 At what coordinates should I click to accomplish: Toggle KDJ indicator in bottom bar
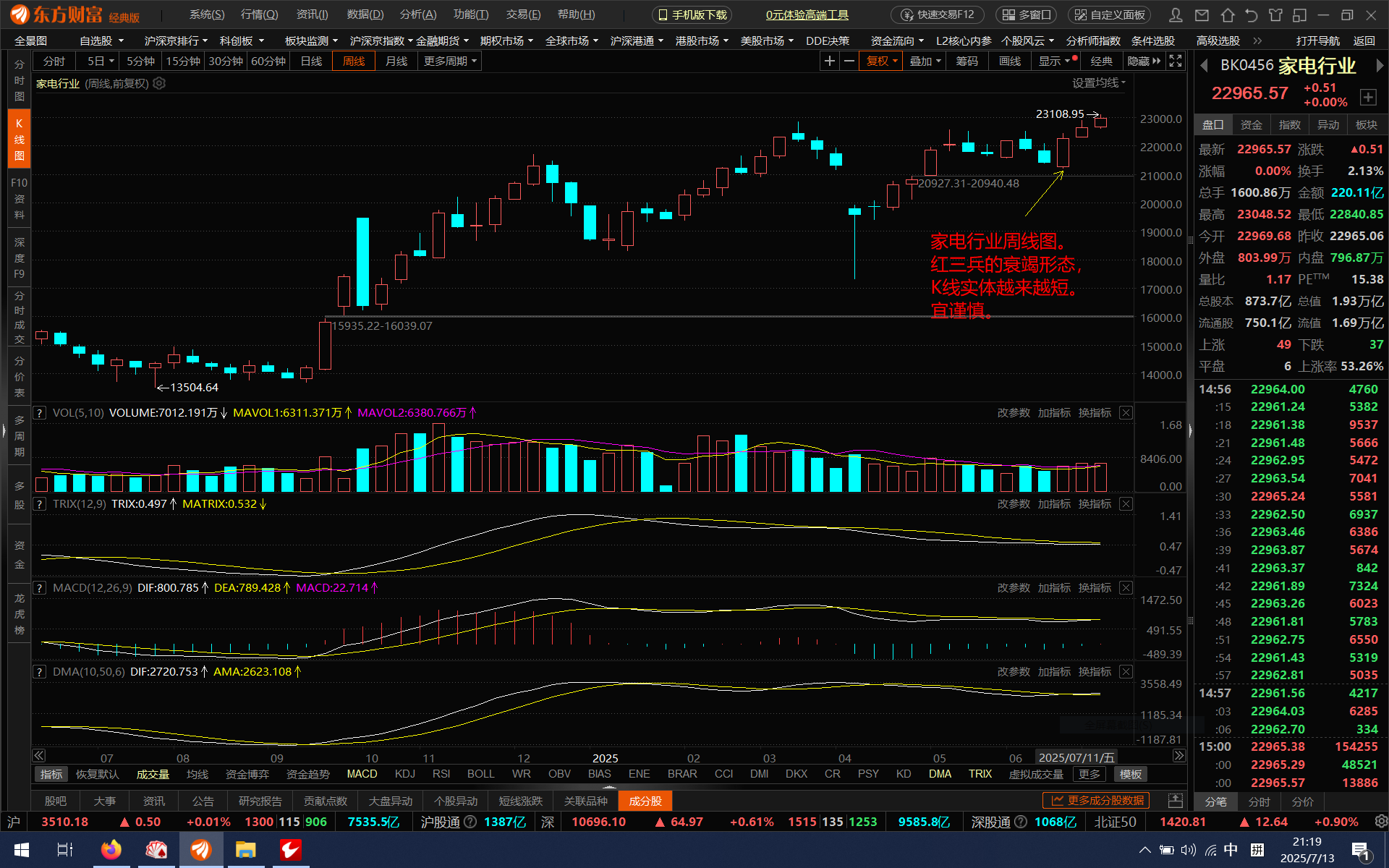[405, 774]
